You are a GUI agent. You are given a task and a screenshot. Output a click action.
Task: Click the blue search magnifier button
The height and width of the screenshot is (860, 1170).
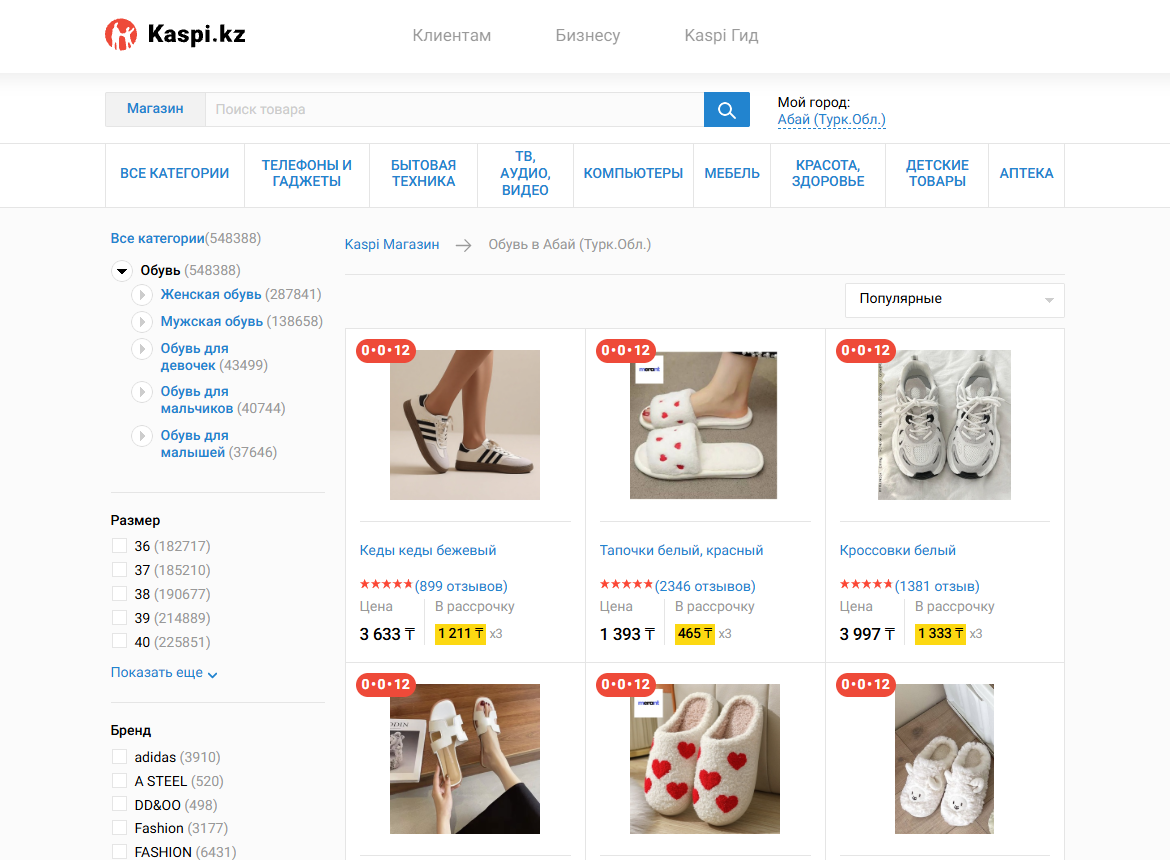click(726, 110)
